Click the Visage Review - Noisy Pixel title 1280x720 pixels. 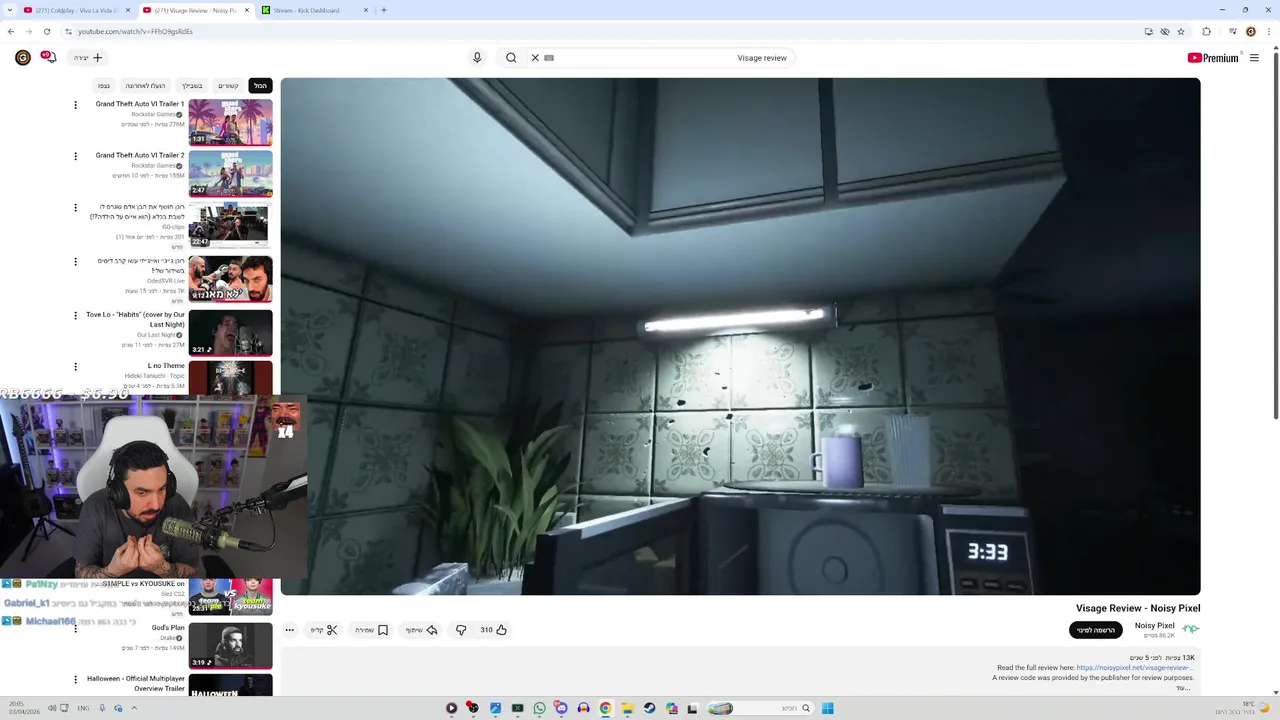(x=1138, y=608)
